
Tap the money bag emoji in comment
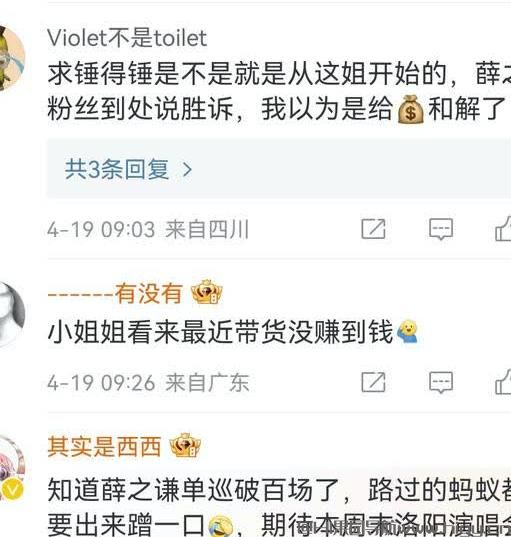coord(410,109)
